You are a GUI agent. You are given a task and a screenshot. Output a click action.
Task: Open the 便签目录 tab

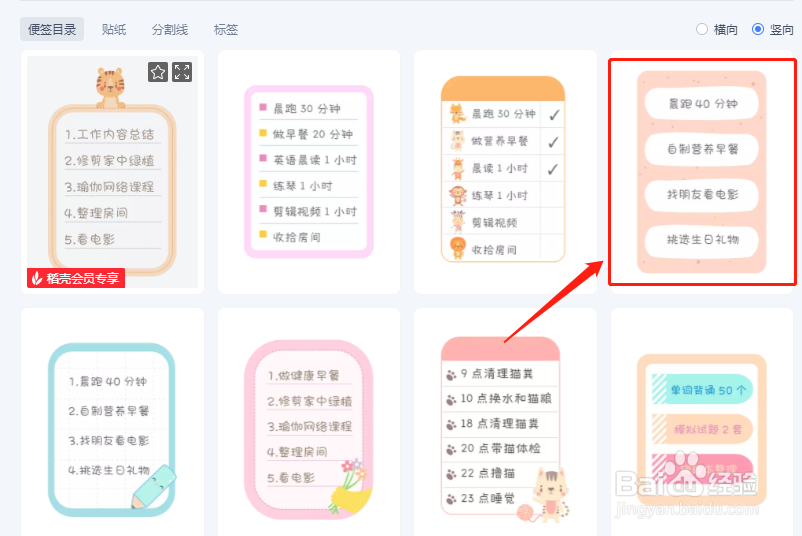pos(52,29)
